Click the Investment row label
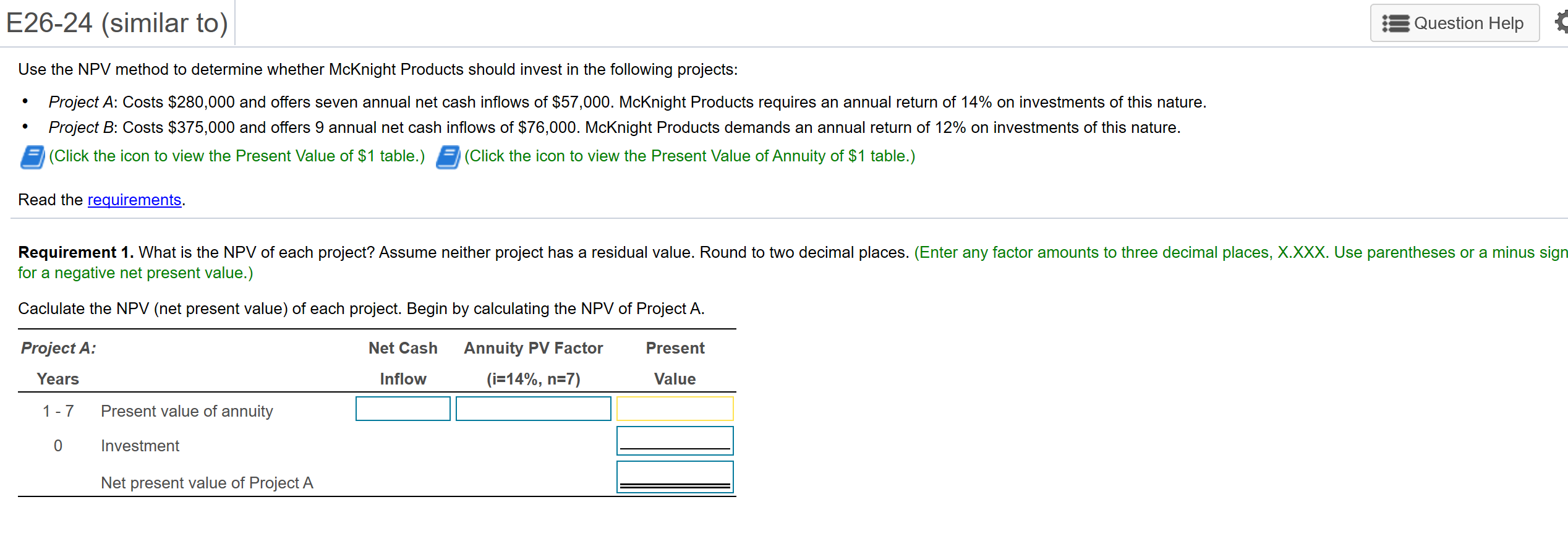Image resolution: width=1568 pixels, height=557 pixels. pos(140,445)
